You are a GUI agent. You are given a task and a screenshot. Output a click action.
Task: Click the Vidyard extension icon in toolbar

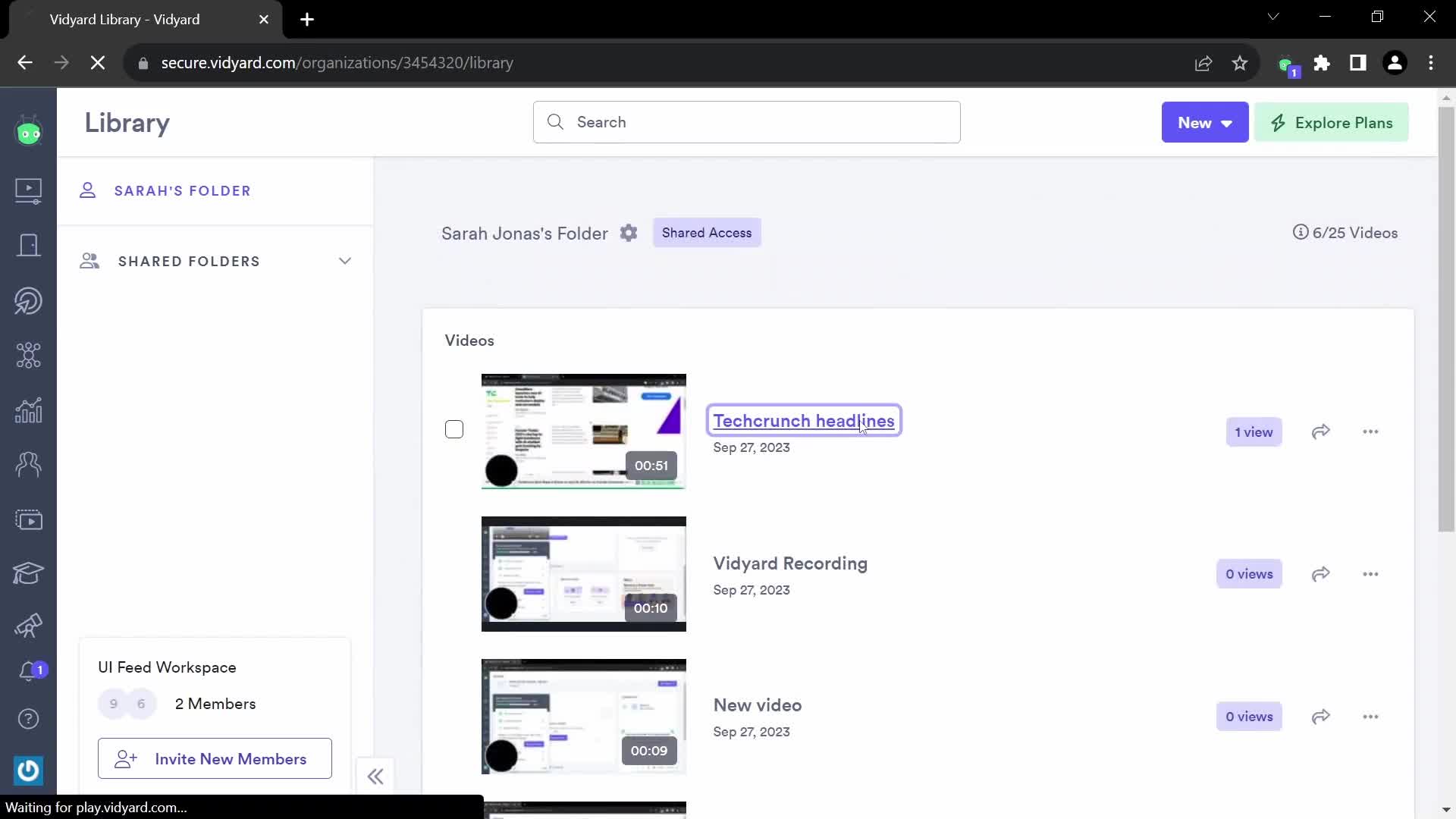[x=1288, y=65]
